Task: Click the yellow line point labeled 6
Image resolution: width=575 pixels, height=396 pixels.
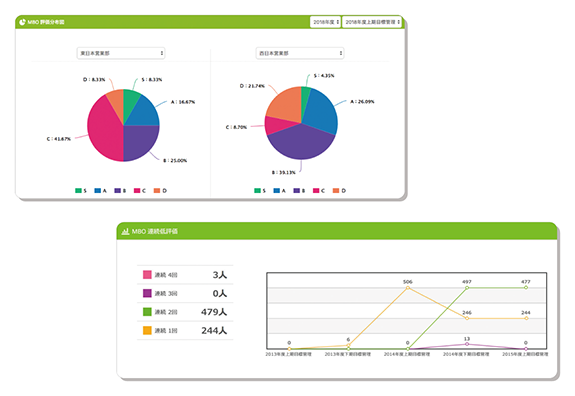Action: coord(348,345)
